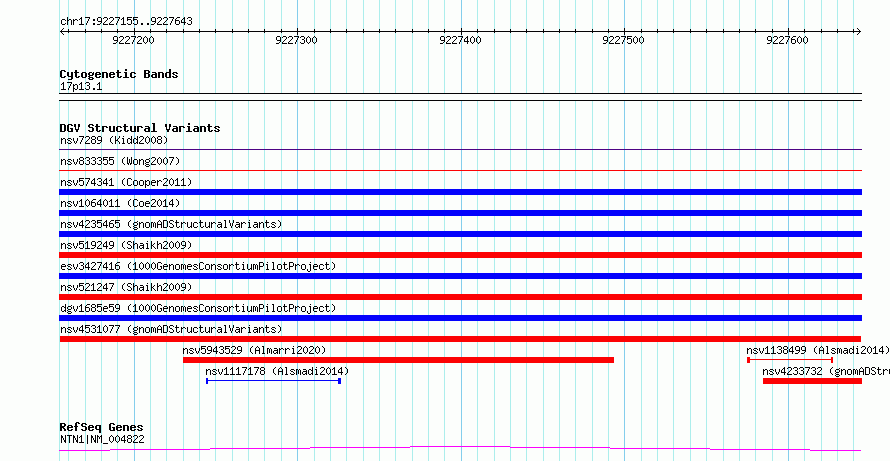Viewport: 890px width, 461px height.
Task: Click the right arrowhead of the ruler
Action: pyautogui.click(x=858, y=32)
